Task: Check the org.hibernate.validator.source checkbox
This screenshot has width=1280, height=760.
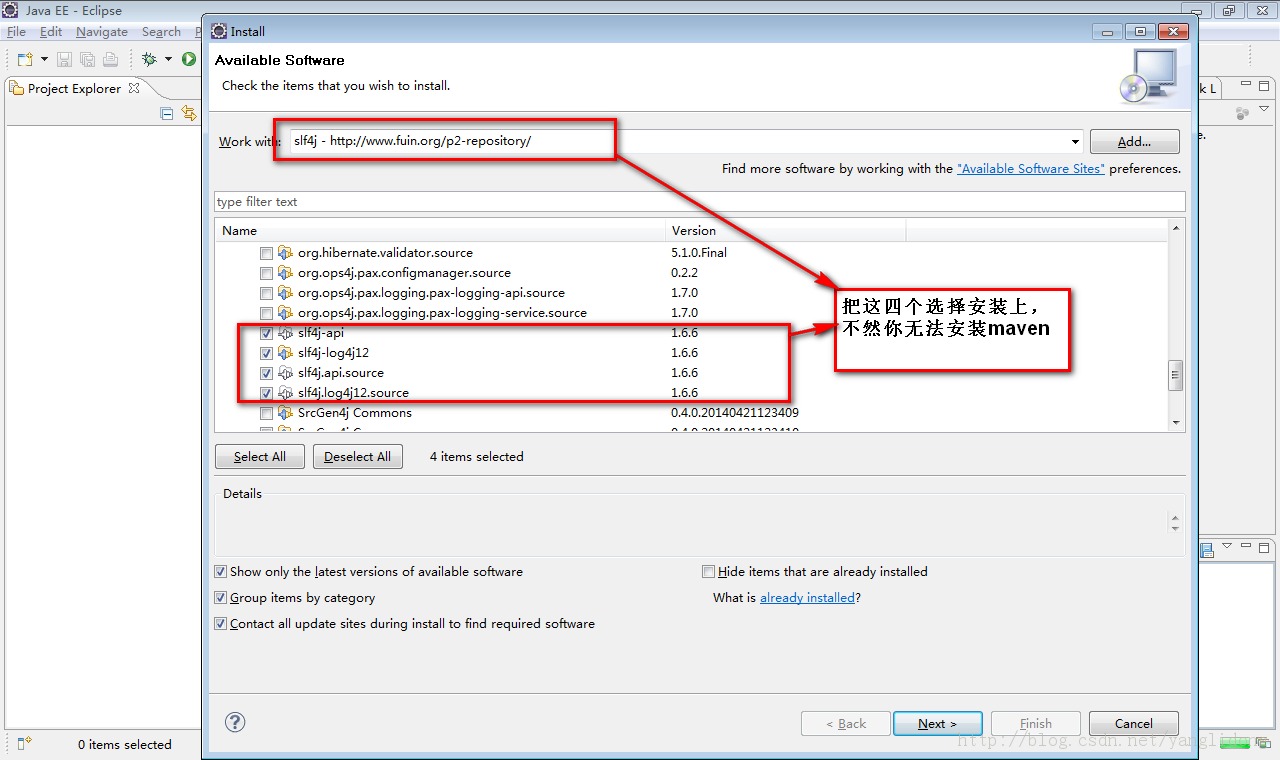Action: pos(266,253)
